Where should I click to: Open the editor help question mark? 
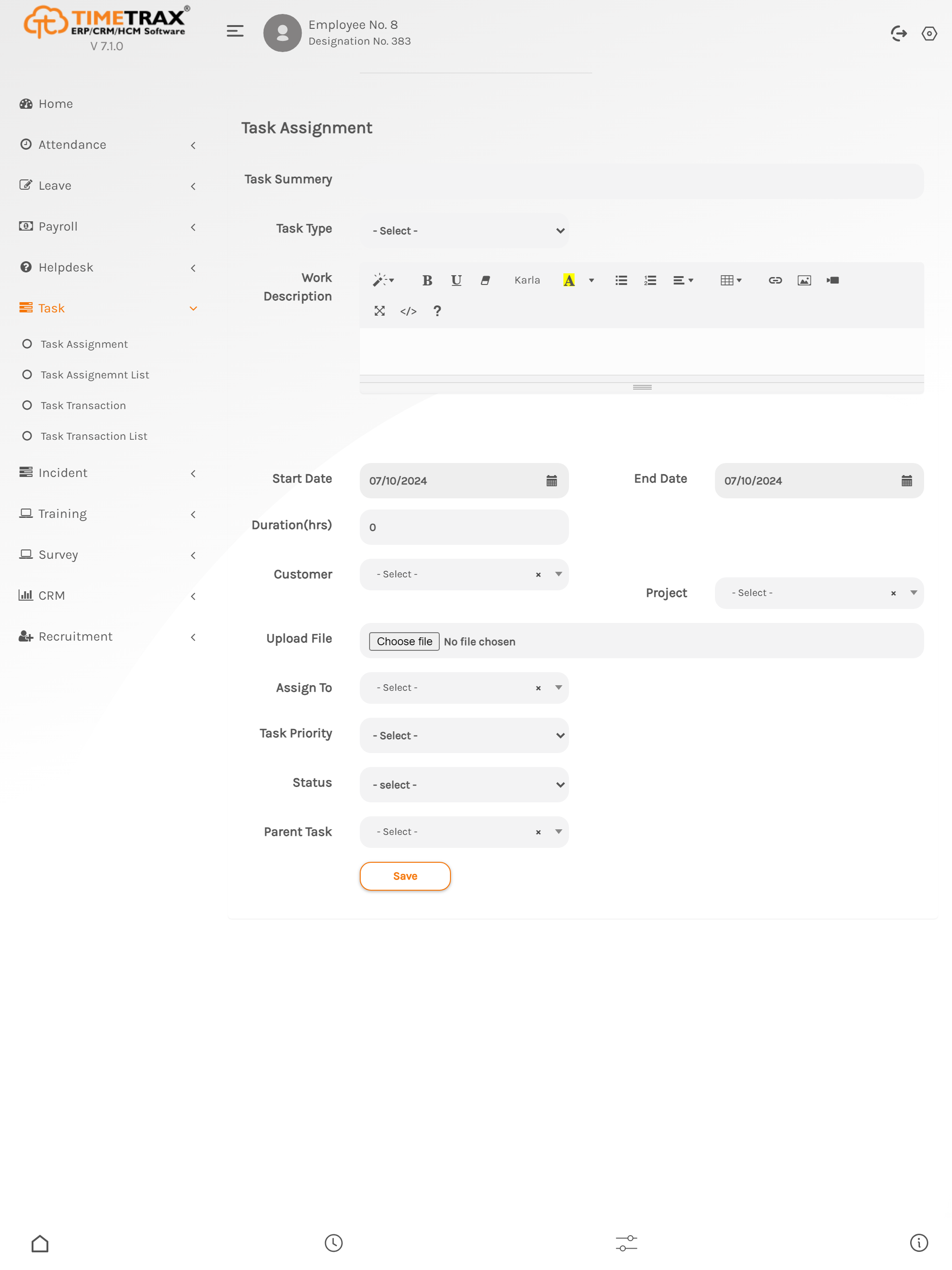[x=437, y=311]
